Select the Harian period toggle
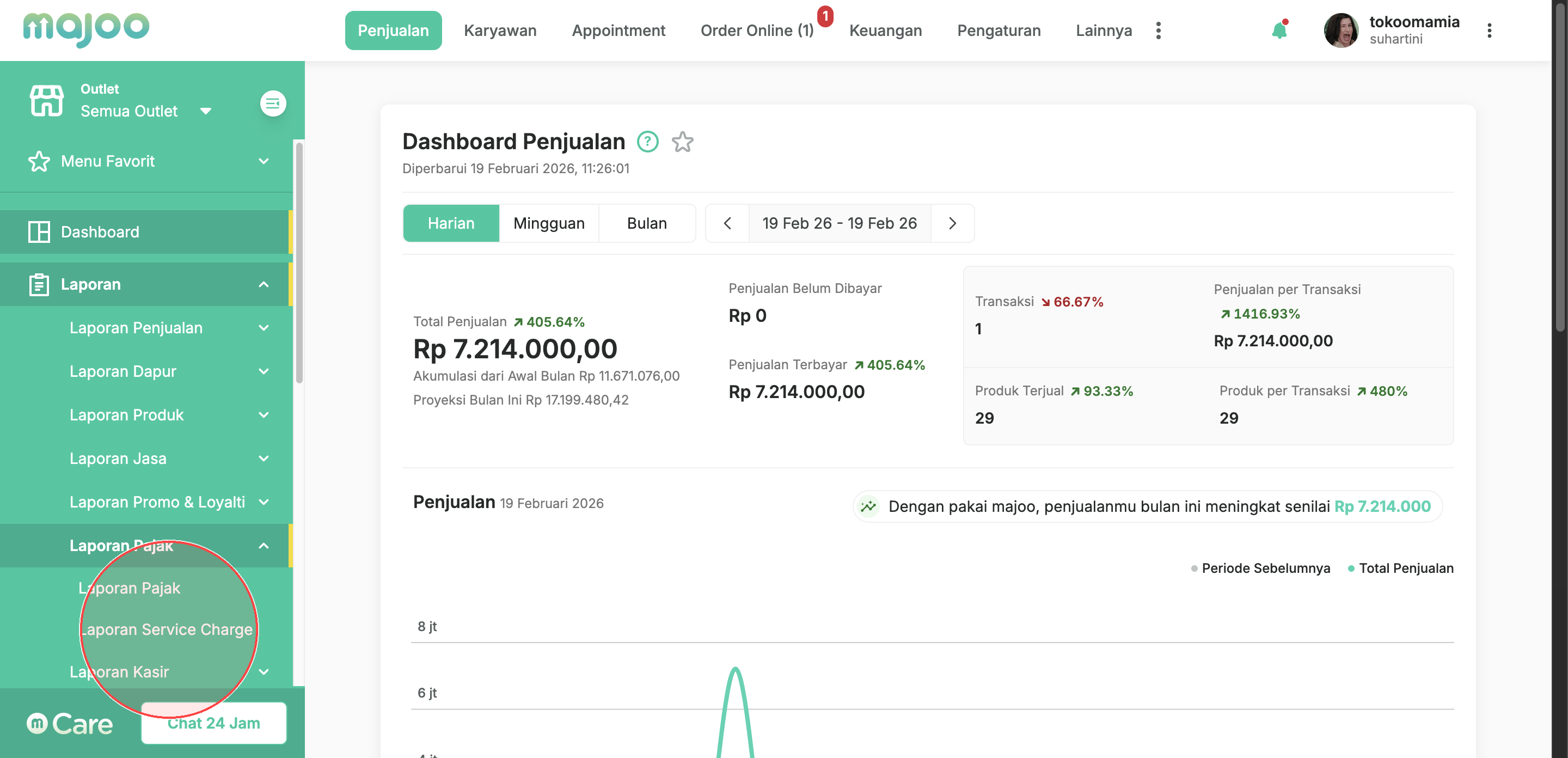The width and height of the screenshot is (1568, 758). coord(451,223)
